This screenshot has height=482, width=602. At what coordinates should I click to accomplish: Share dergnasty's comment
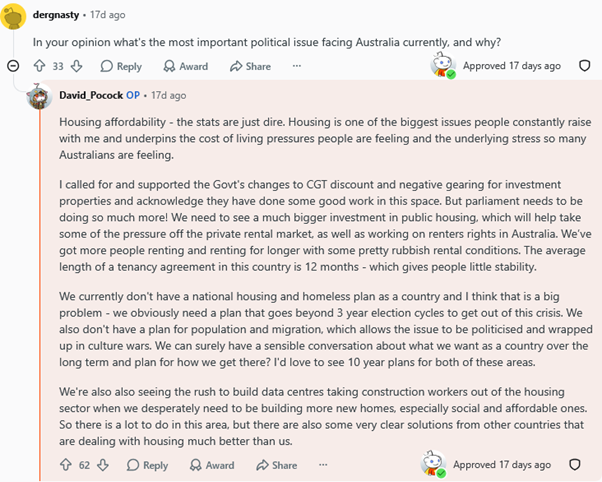tap(250, 66)
